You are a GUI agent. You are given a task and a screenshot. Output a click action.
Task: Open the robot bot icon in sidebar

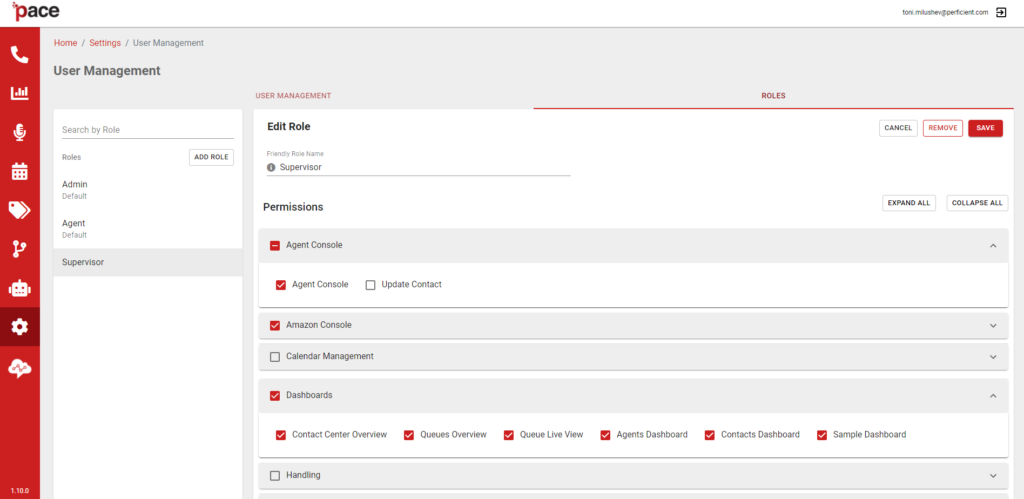point(20,288)
